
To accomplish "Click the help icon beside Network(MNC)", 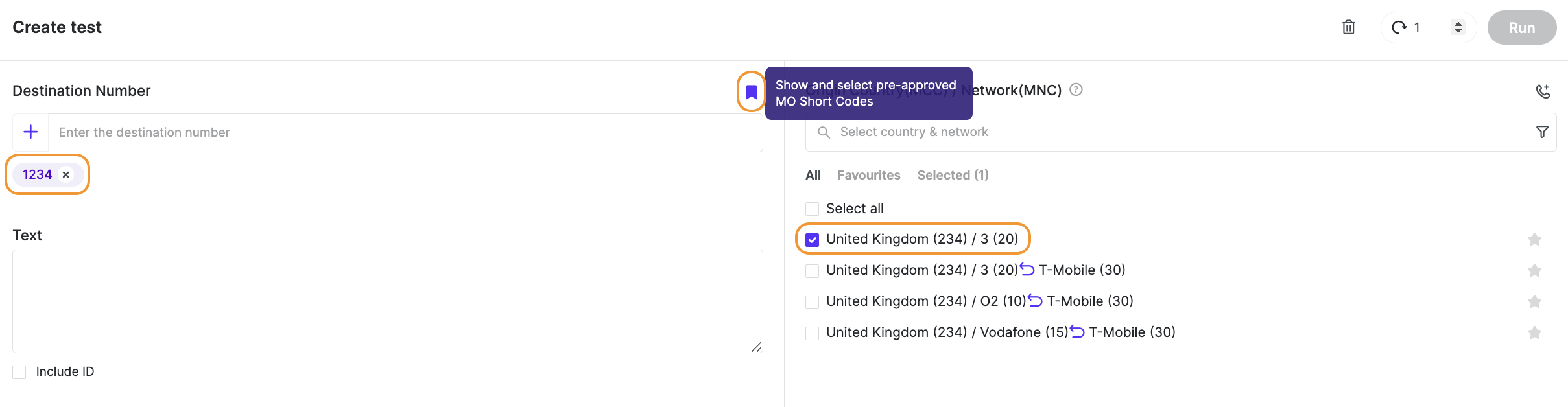I will coord(1076,90).
